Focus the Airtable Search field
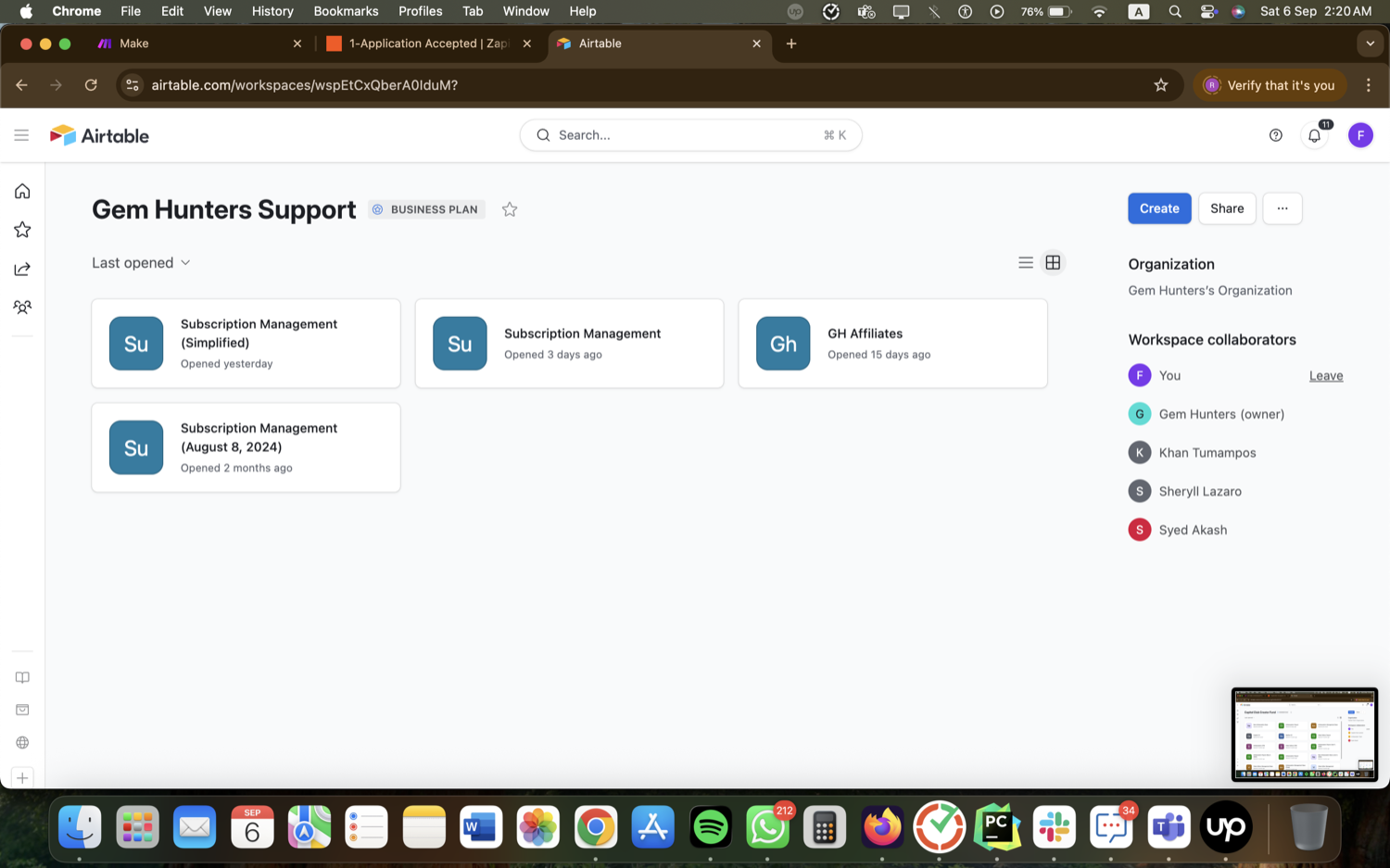Viewport: 1390px width, 868px height. click(690, 135)
